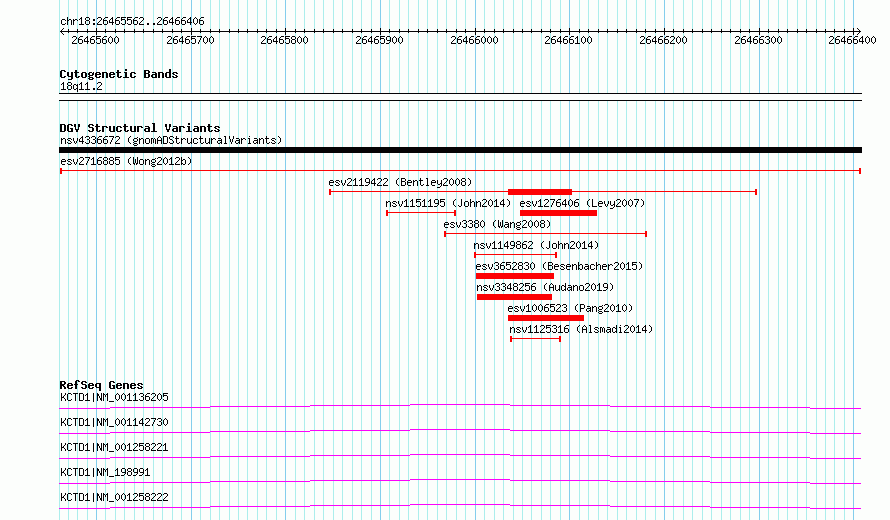The width and height of the screenshot is (890, 520).
Task: Click the nsv3348256 red variant bar
Action: coord(514,297)
